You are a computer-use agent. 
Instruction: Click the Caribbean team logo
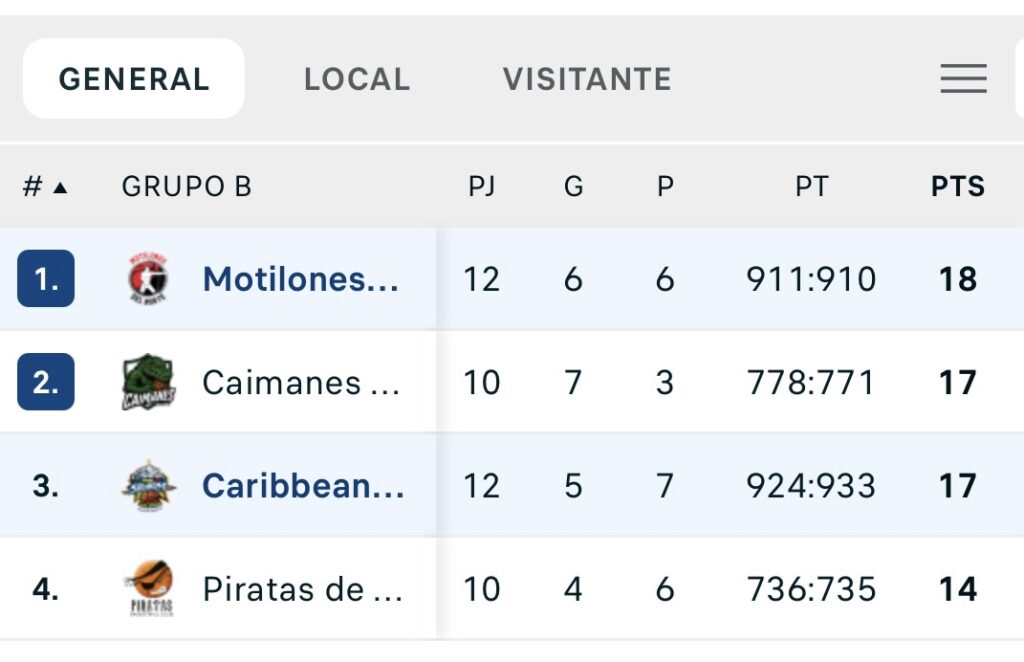148,486
